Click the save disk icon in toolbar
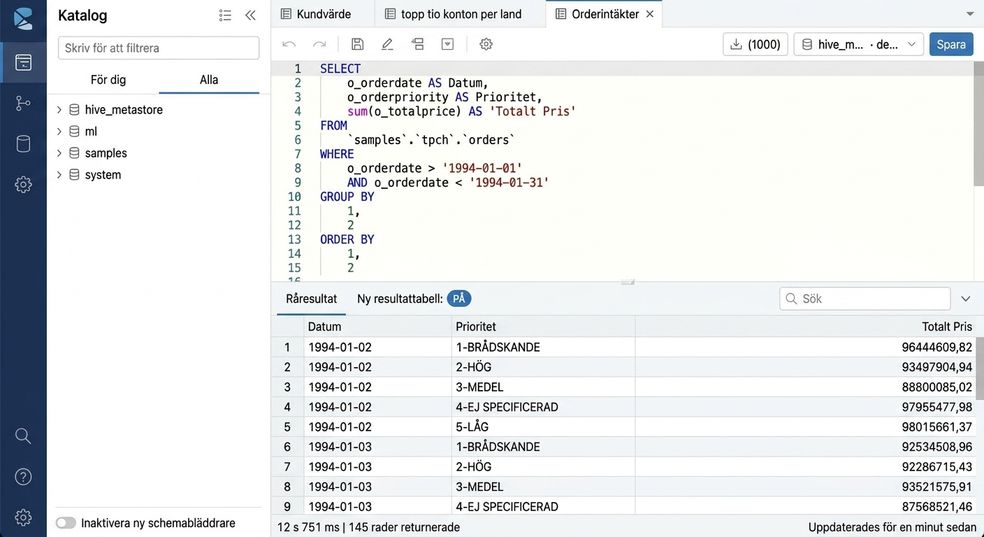The width and height of the screenshot is (984, 537). click(357, 44)
